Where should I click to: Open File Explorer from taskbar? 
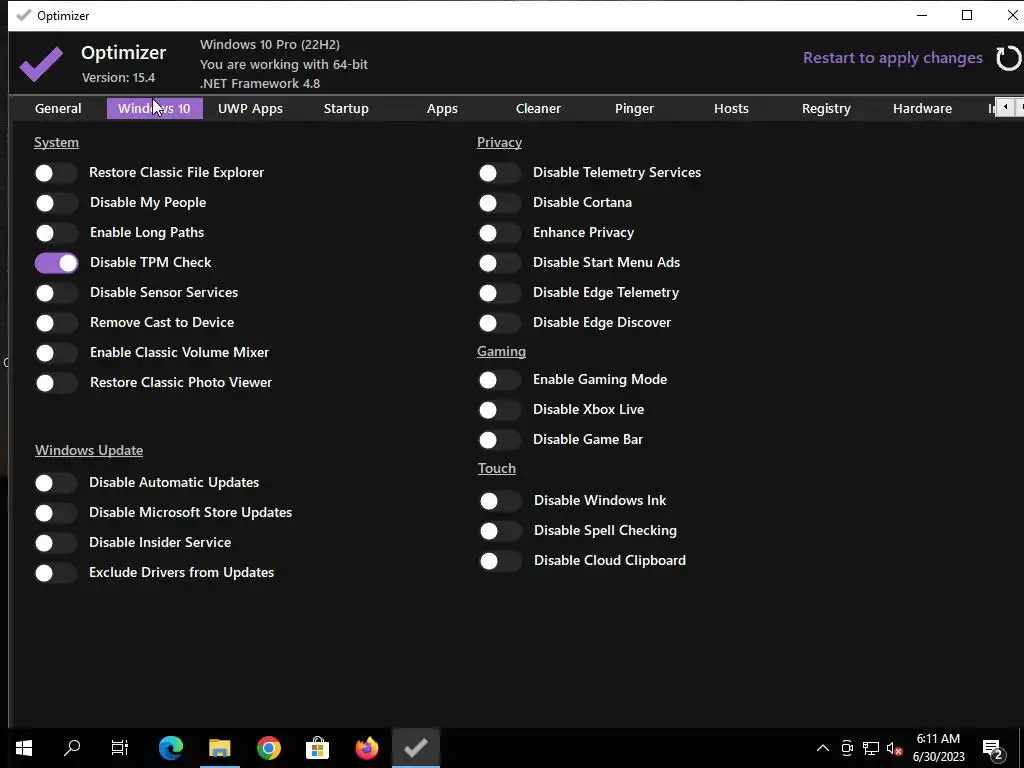220,748
